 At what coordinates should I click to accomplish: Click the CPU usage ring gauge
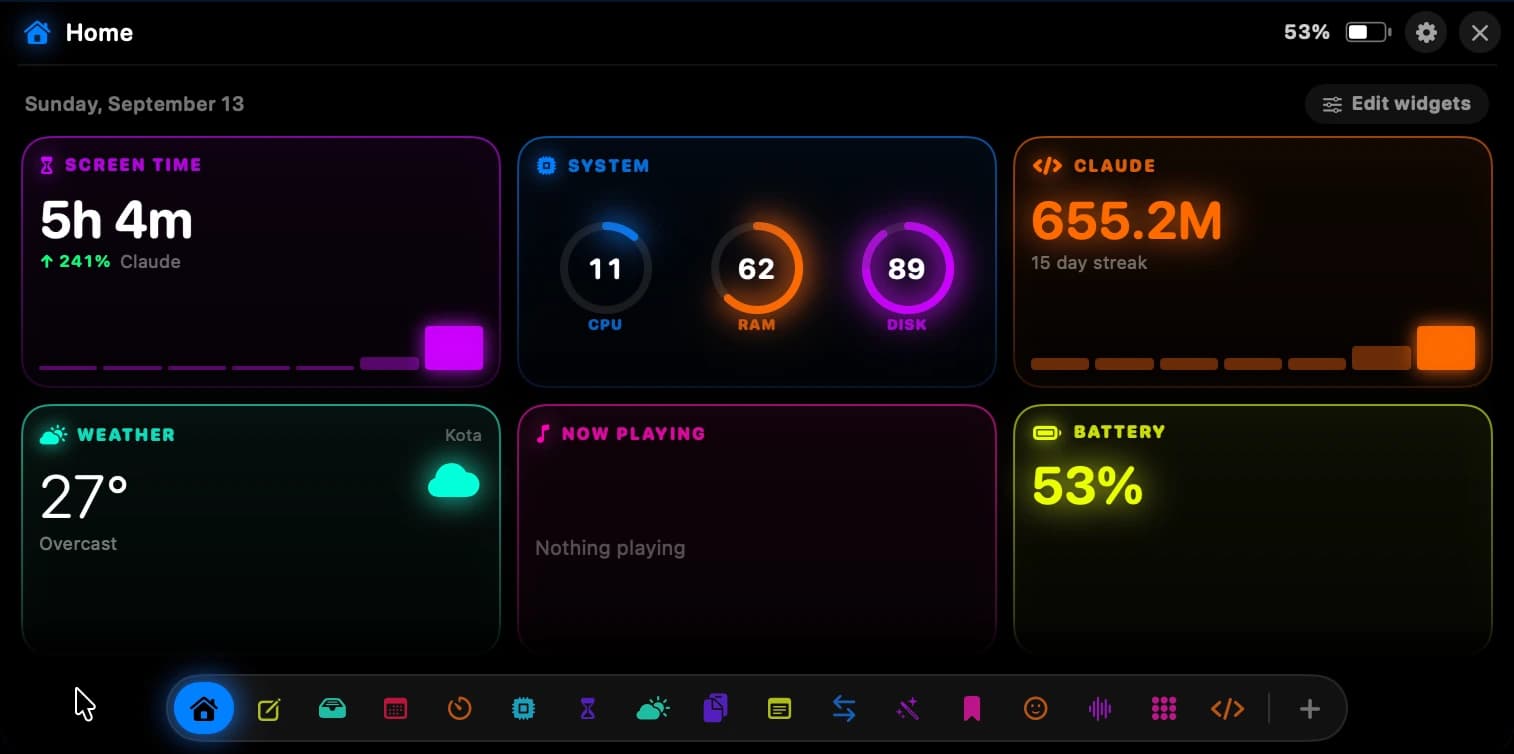click(605, 268)
